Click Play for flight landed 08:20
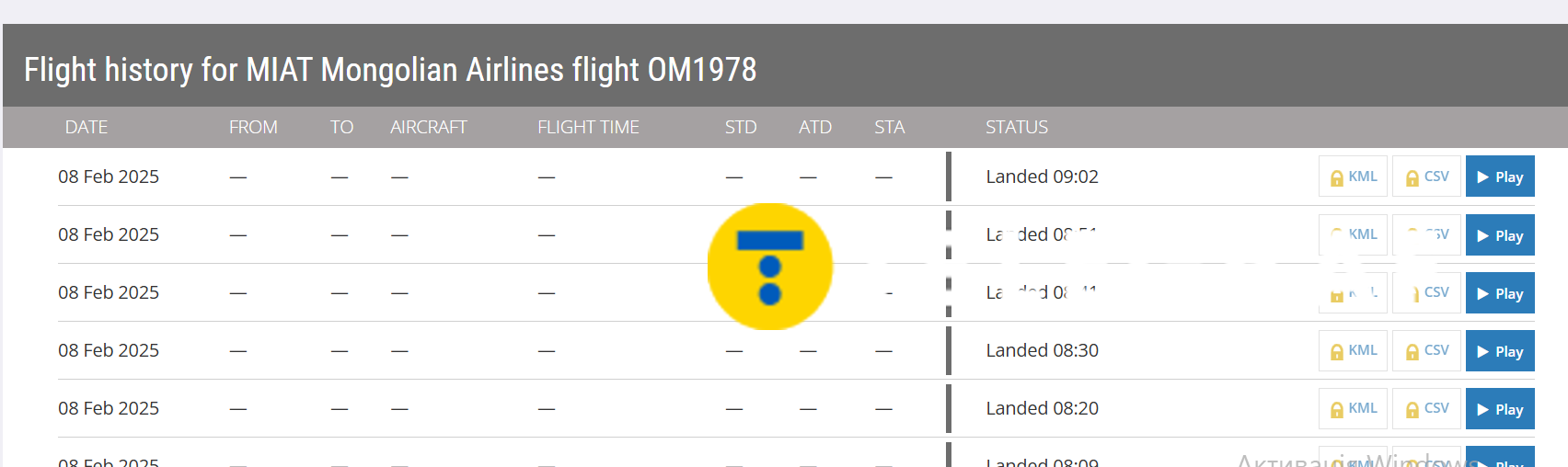 [1499, 409]
